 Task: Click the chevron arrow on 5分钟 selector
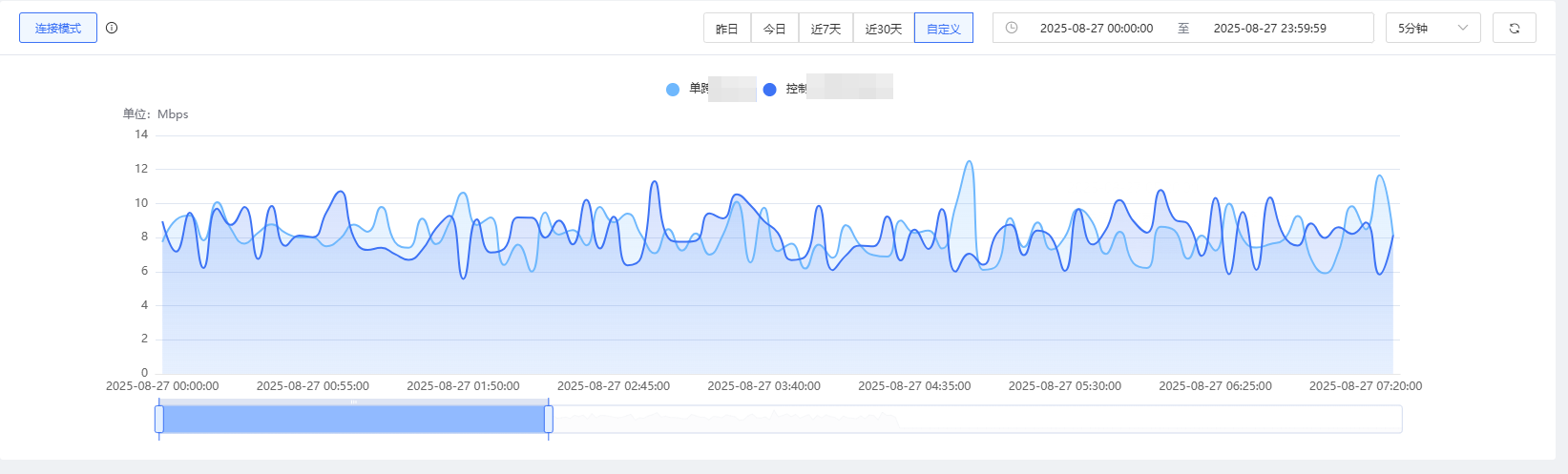click(1463, 29)
